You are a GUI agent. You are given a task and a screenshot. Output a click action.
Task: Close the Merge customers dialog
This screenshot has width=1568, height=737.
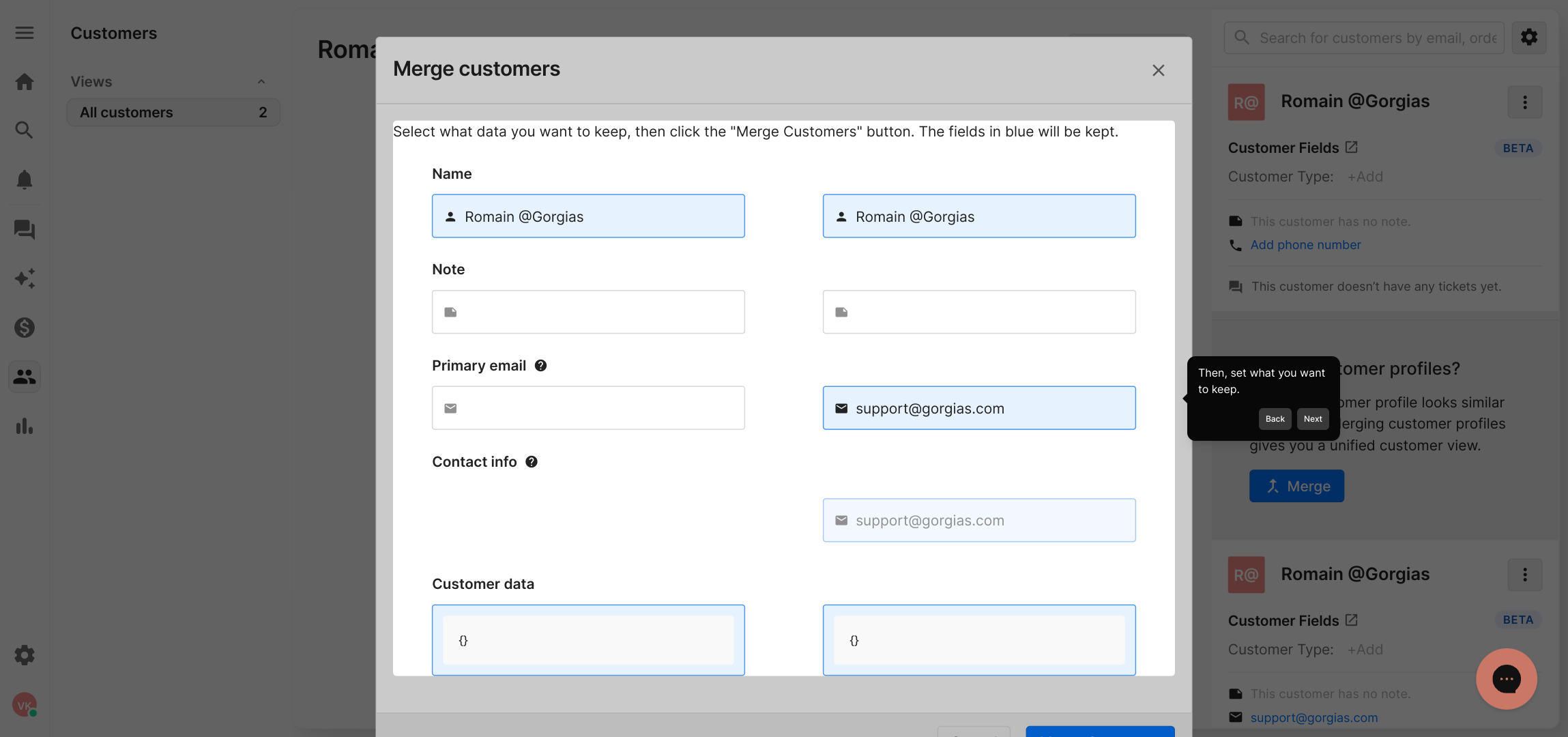(x=1158, y=70)
